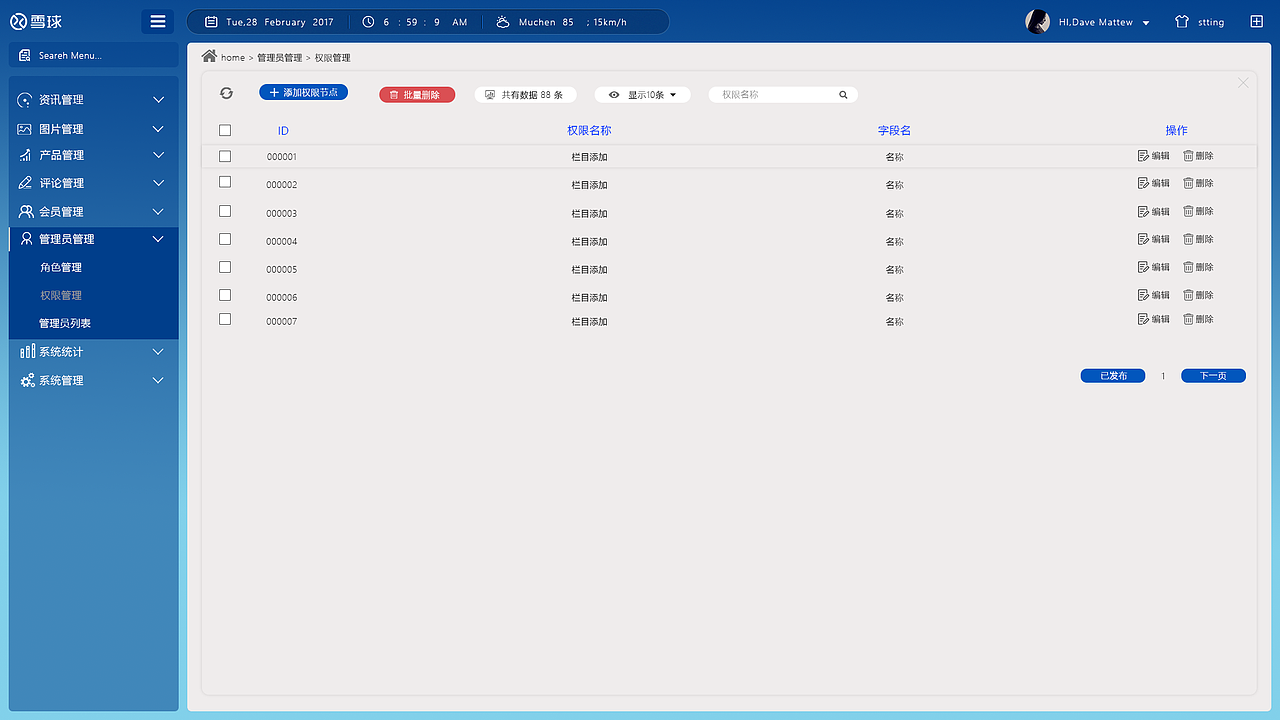Click the hamburger menu toggle button
1280x720 pixels.
(x=158, y=21)
